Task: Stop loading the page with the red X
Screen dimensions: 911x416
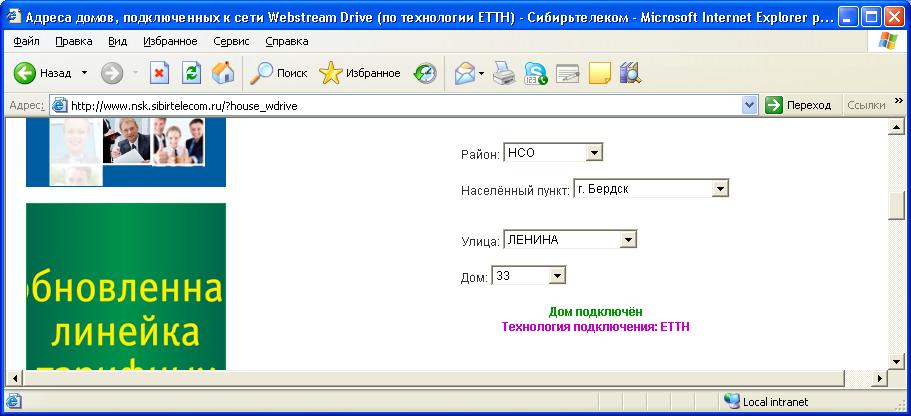Action: 159,73
